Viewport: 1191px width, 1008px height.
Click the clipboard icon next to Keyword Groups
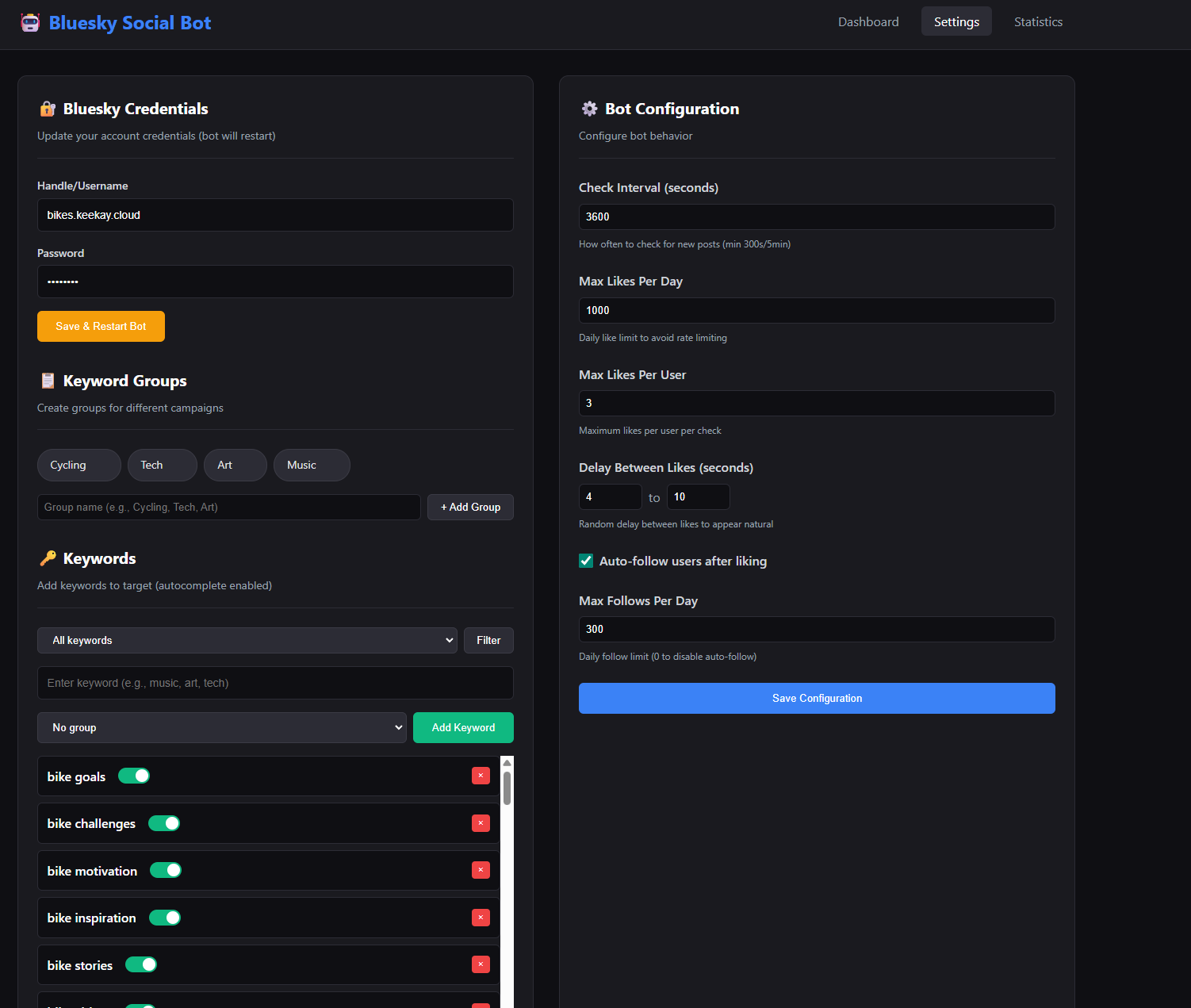[x=48, y=381]
